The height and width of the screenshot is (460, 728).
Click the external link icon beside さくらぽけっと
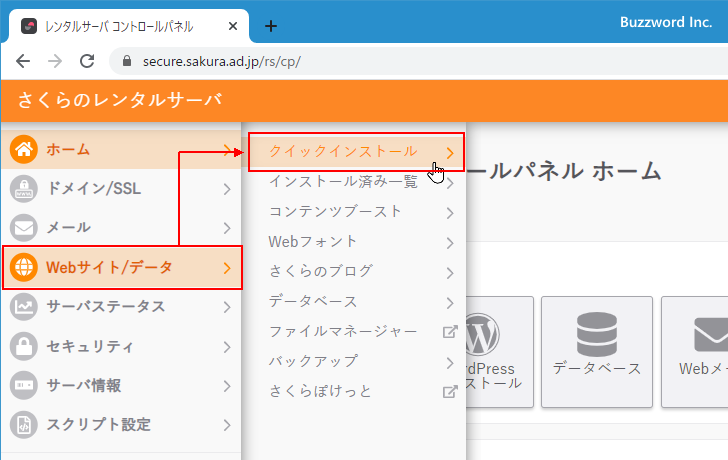[450, 392]
